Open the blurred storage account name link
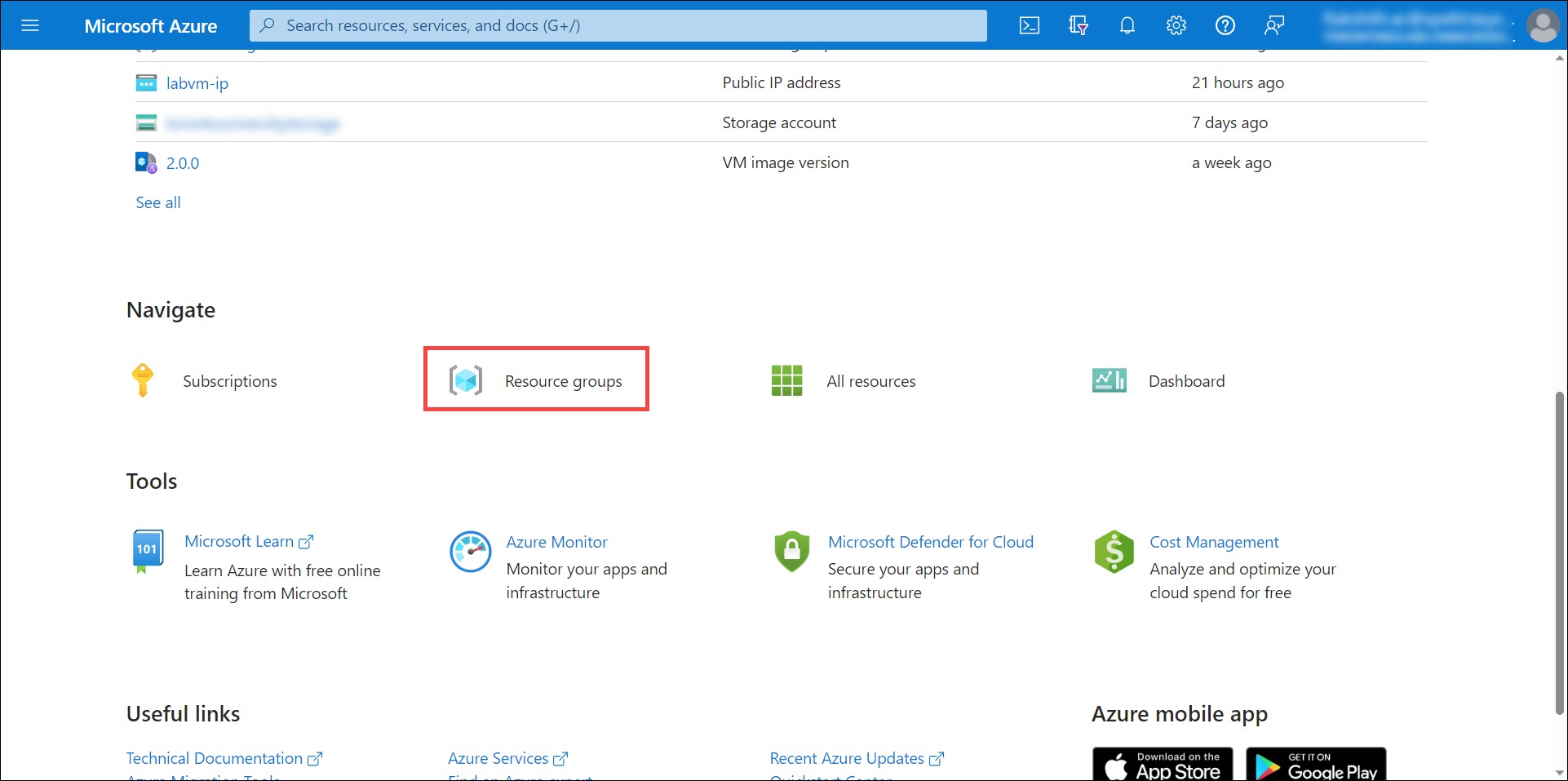This screenshot has width=1568, height=781. 253,124
